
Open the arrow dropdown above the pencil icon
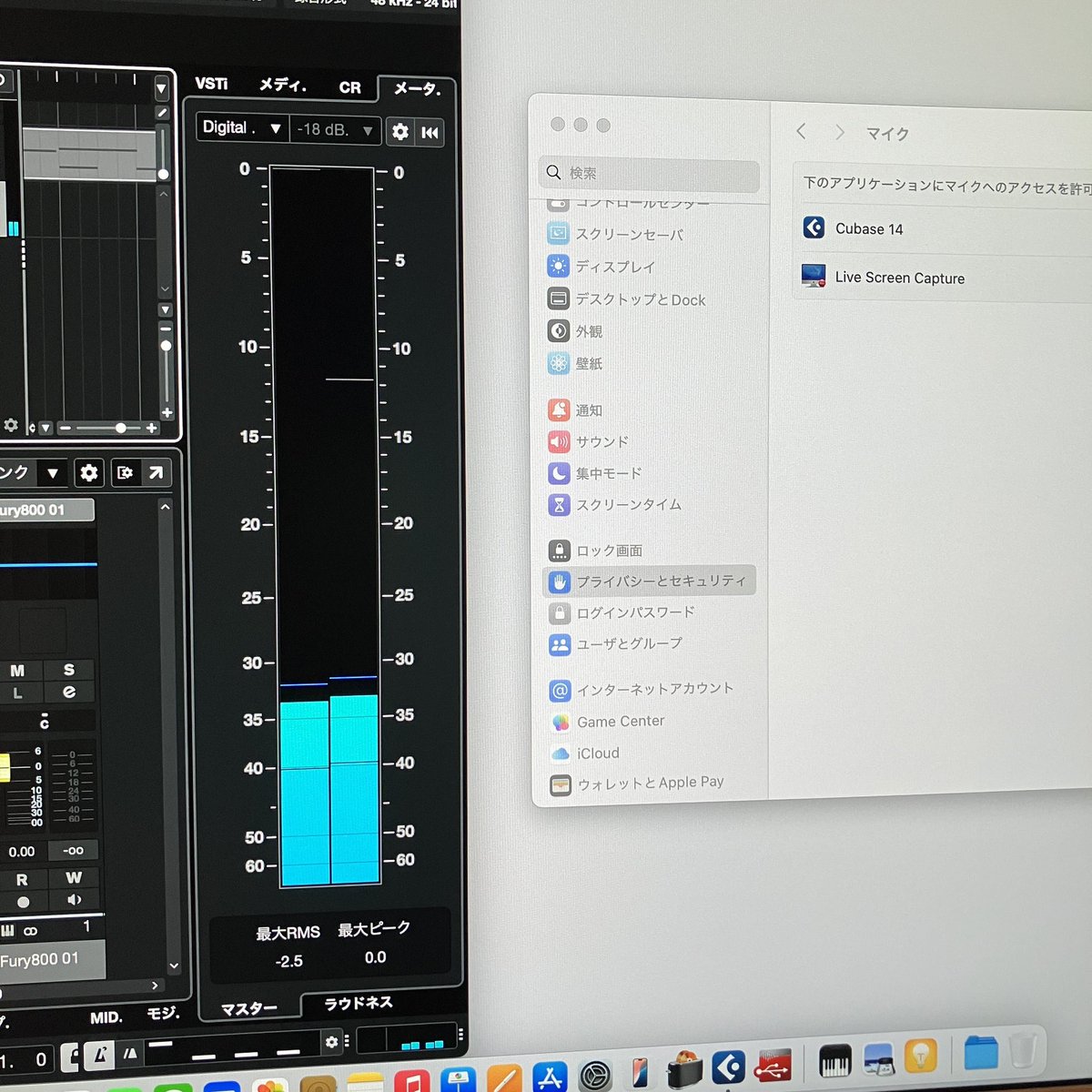coord(161,89)
